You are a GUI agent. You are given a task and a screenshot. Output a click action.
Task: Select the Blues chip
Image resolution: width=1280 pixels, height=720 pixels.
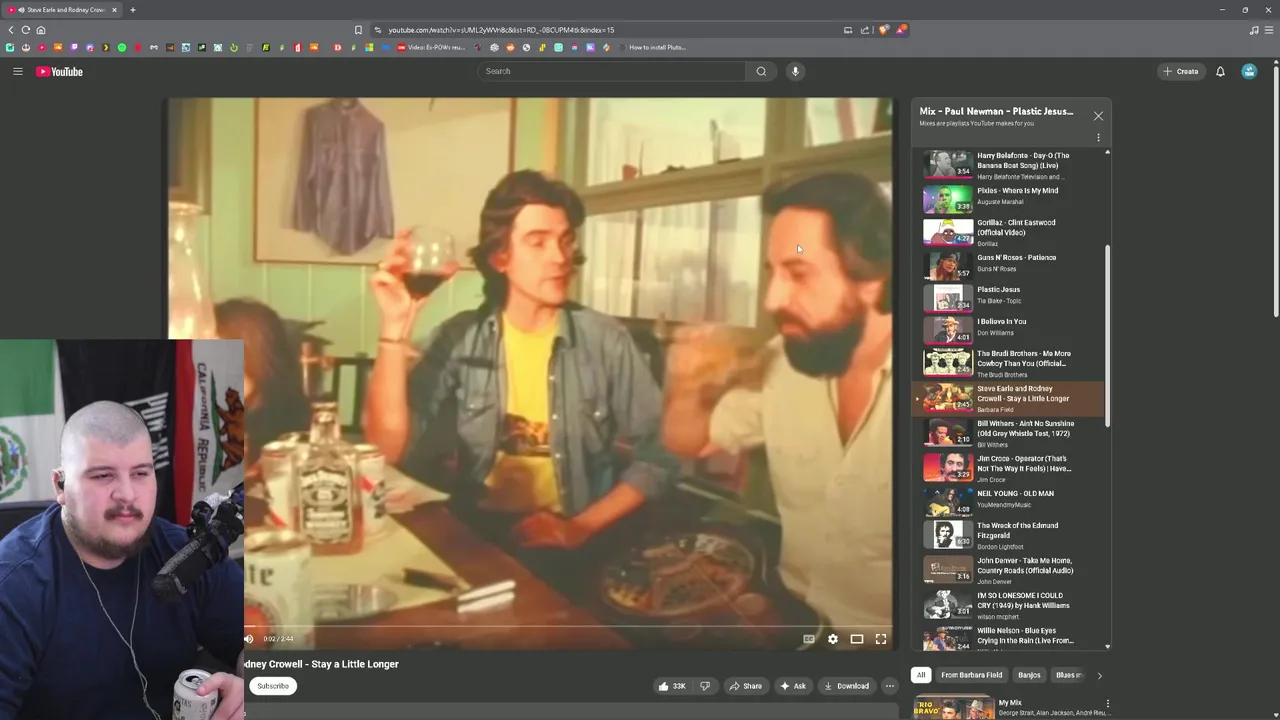pyautogui.click(x=1068, y=675)
